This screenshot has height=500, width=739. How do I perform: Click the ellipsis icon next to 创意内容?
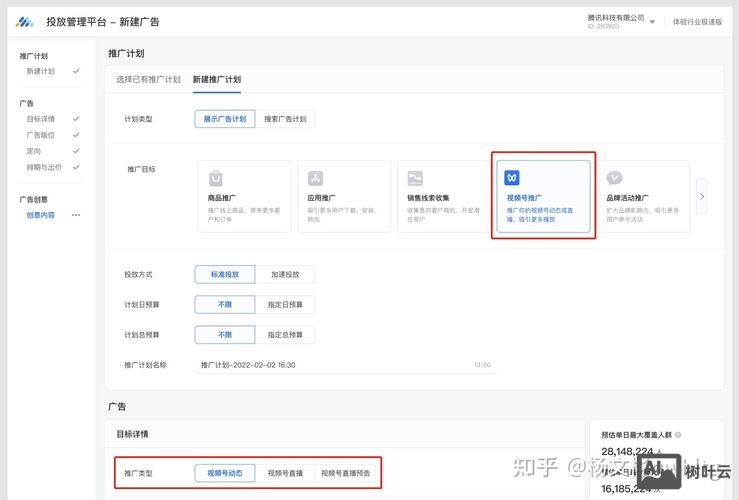pos(76,215)
